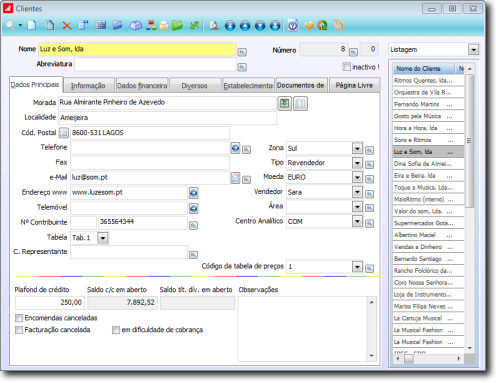Click the dial icon next to Telefone
496x383 pixels.
tap(235, 148)
